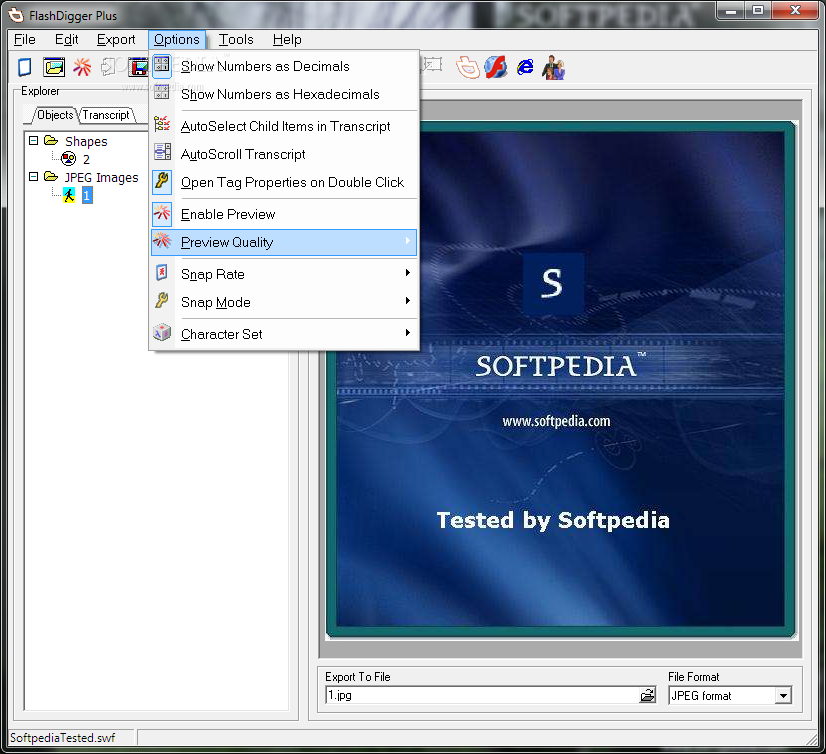
Task: Toggle Show Numbers as Decimals
Action: coord(284,66)
